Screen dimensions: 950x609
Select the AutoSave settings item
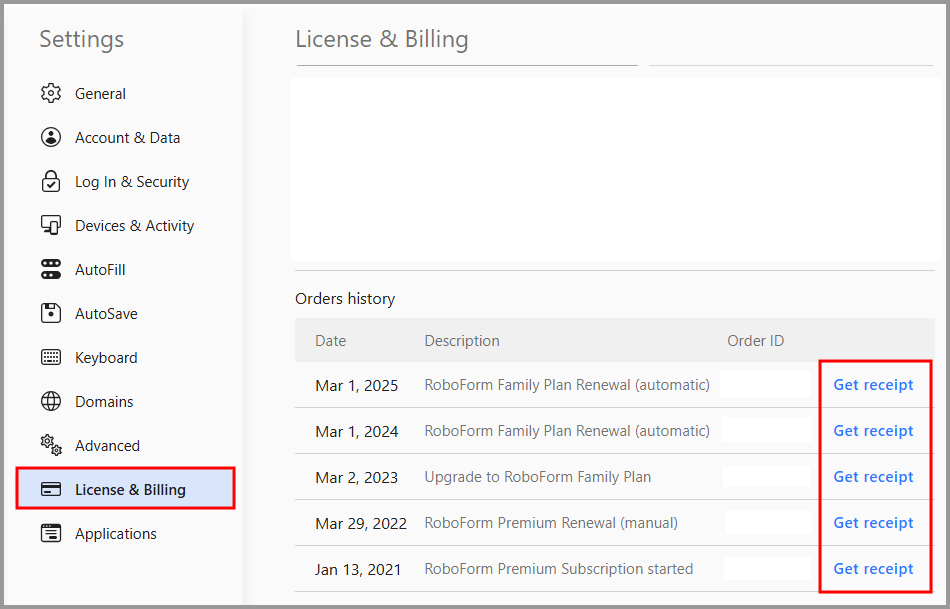(106, 314)
